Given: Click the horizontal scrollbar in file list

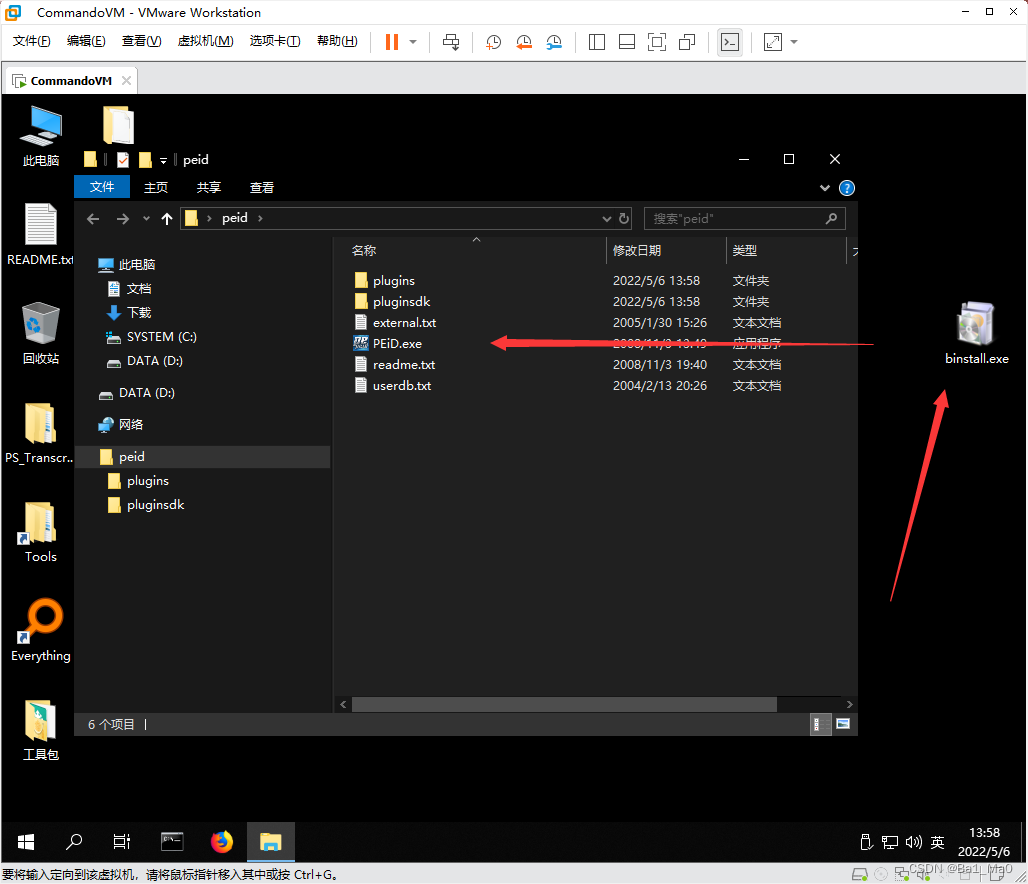Looking at the screenshot, I should [564, 704].
